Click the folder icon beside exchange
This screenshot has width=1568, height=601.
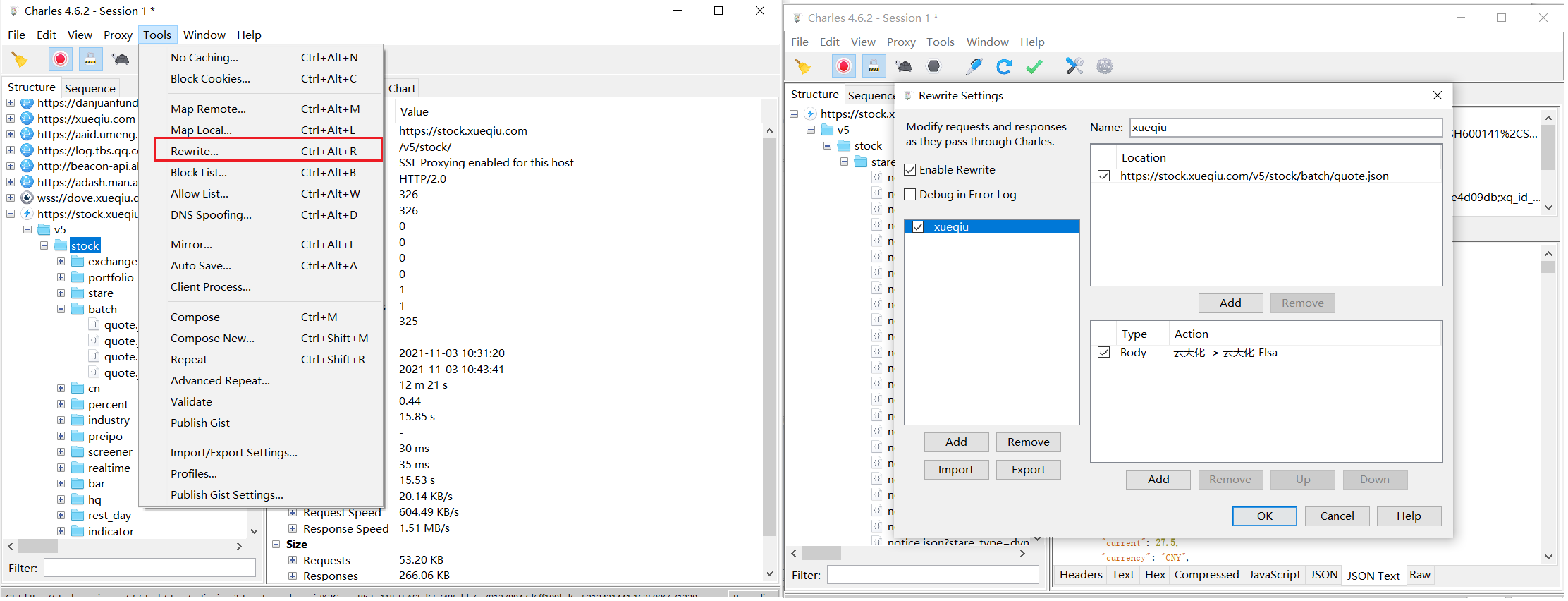pos(78,262)
